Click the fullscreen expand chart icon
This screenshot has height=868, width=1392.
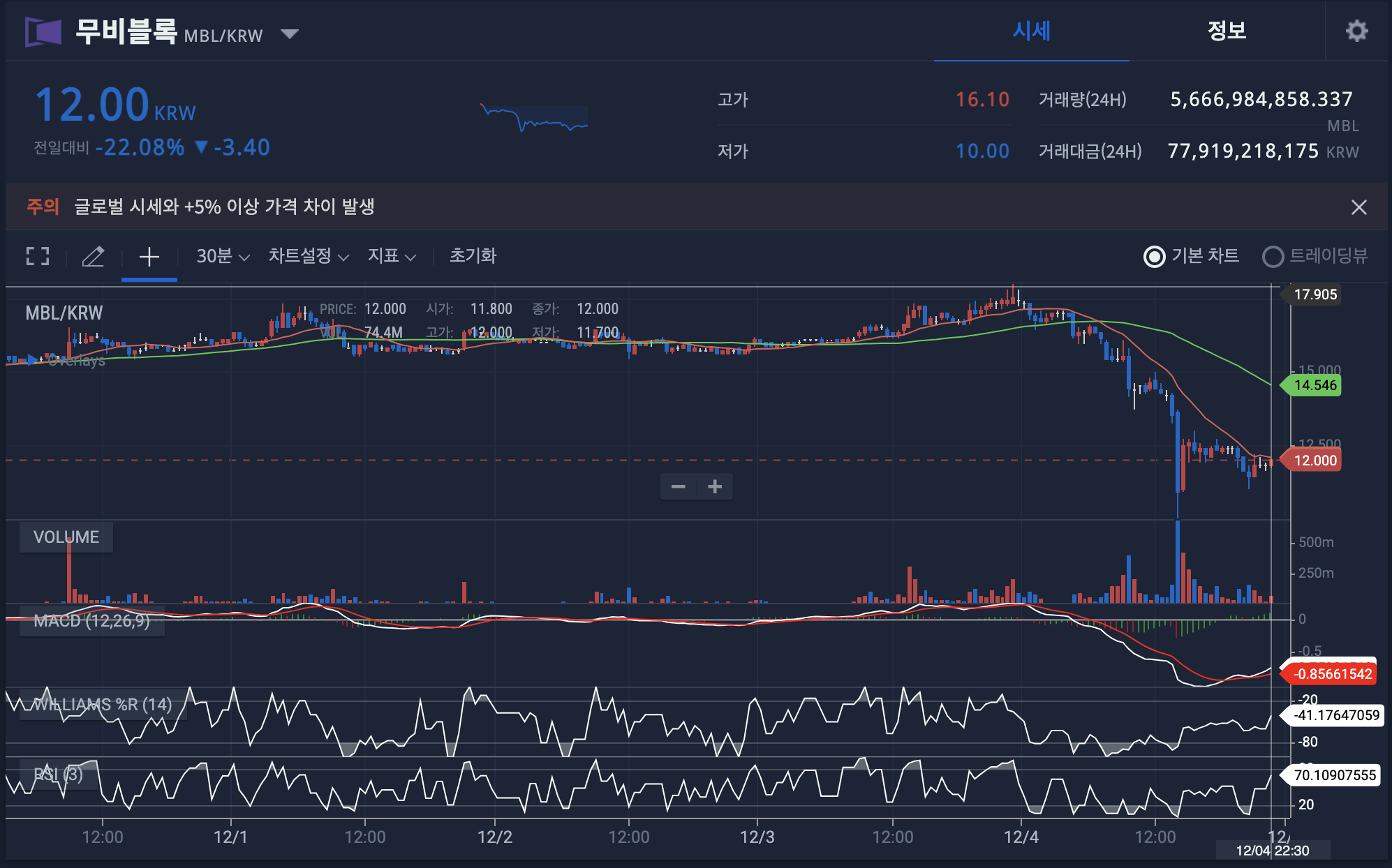coord(38,256)
